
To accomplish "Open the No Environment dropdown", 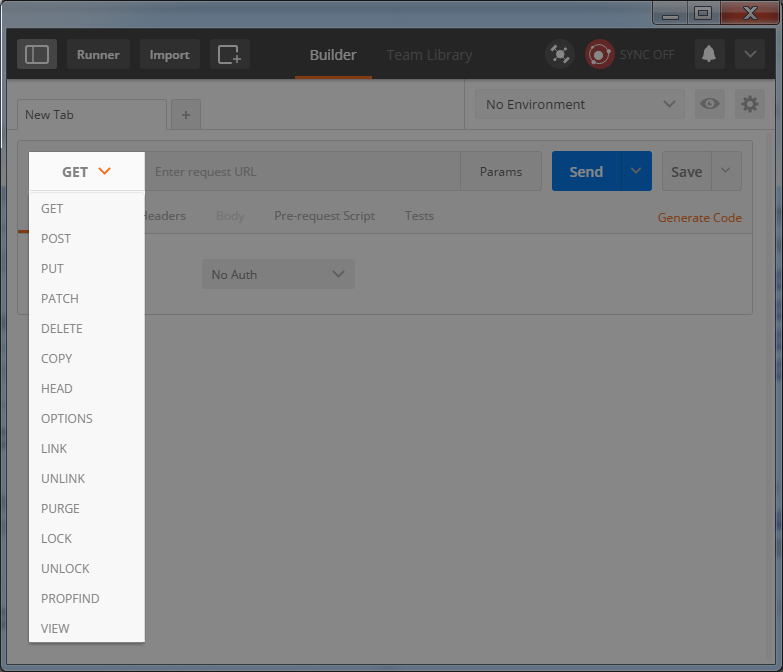I will [579, 104].
